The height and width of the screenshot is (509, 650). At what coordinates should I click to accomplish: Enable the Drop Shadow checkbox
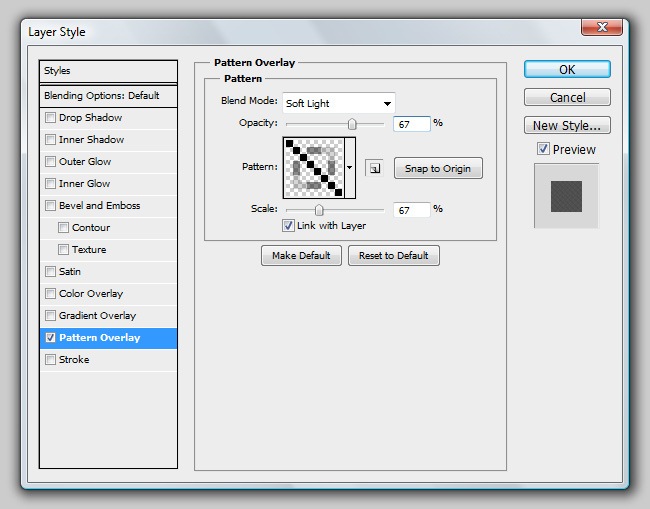(51, 118)
